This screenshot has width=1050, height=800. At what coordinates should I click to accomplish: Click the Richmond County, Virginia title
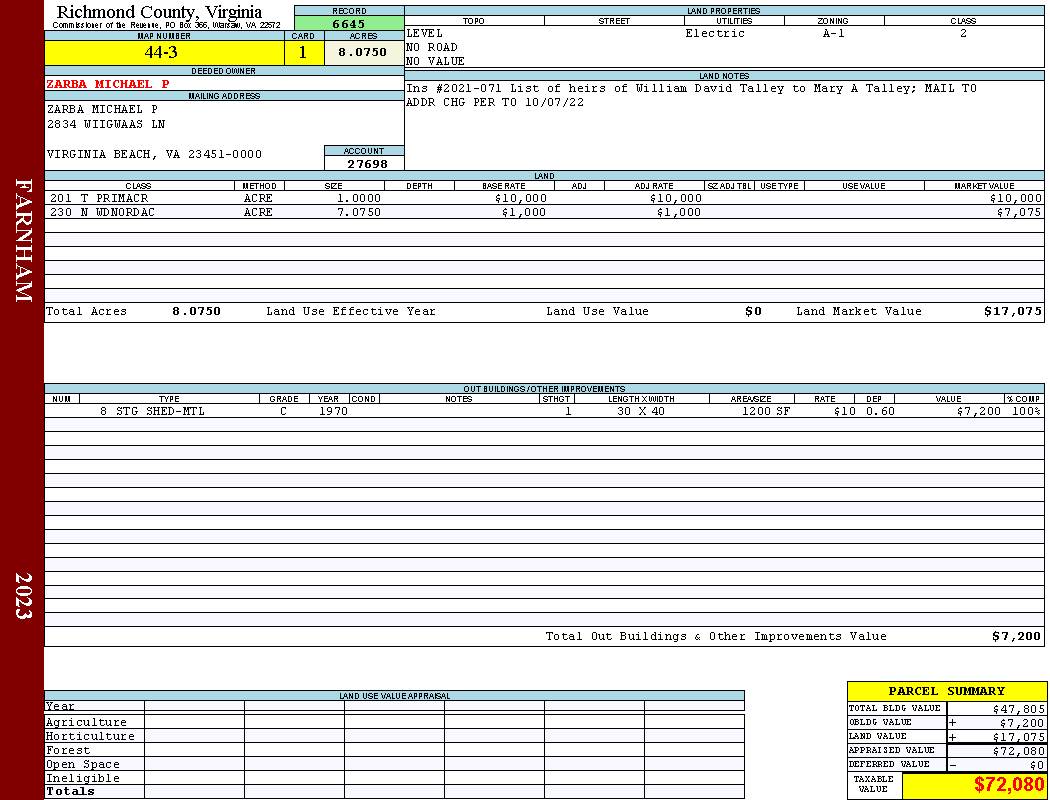point(159,12)
